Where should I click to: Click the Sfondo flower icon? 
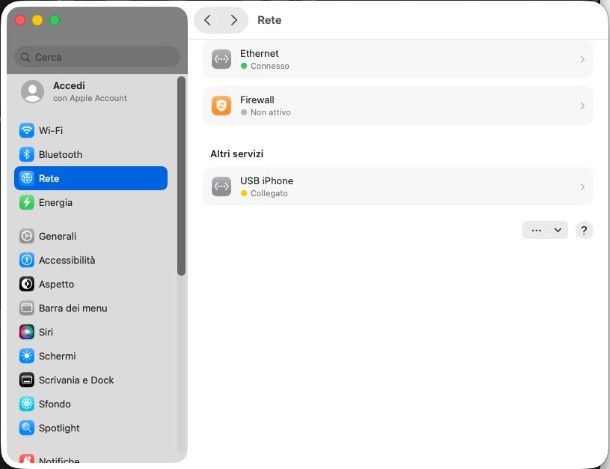pyautogui.click(x=26, y=404)
